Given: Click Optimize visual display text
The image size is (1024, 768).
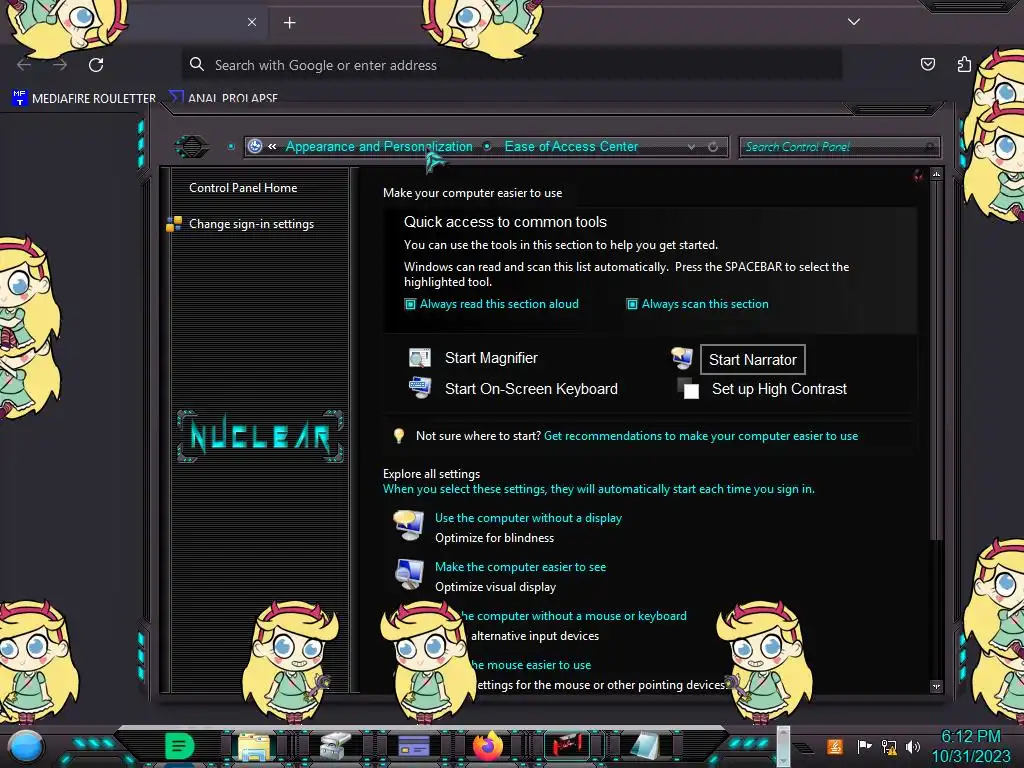Looking at the screenshot, I should (x=496, y=587).
